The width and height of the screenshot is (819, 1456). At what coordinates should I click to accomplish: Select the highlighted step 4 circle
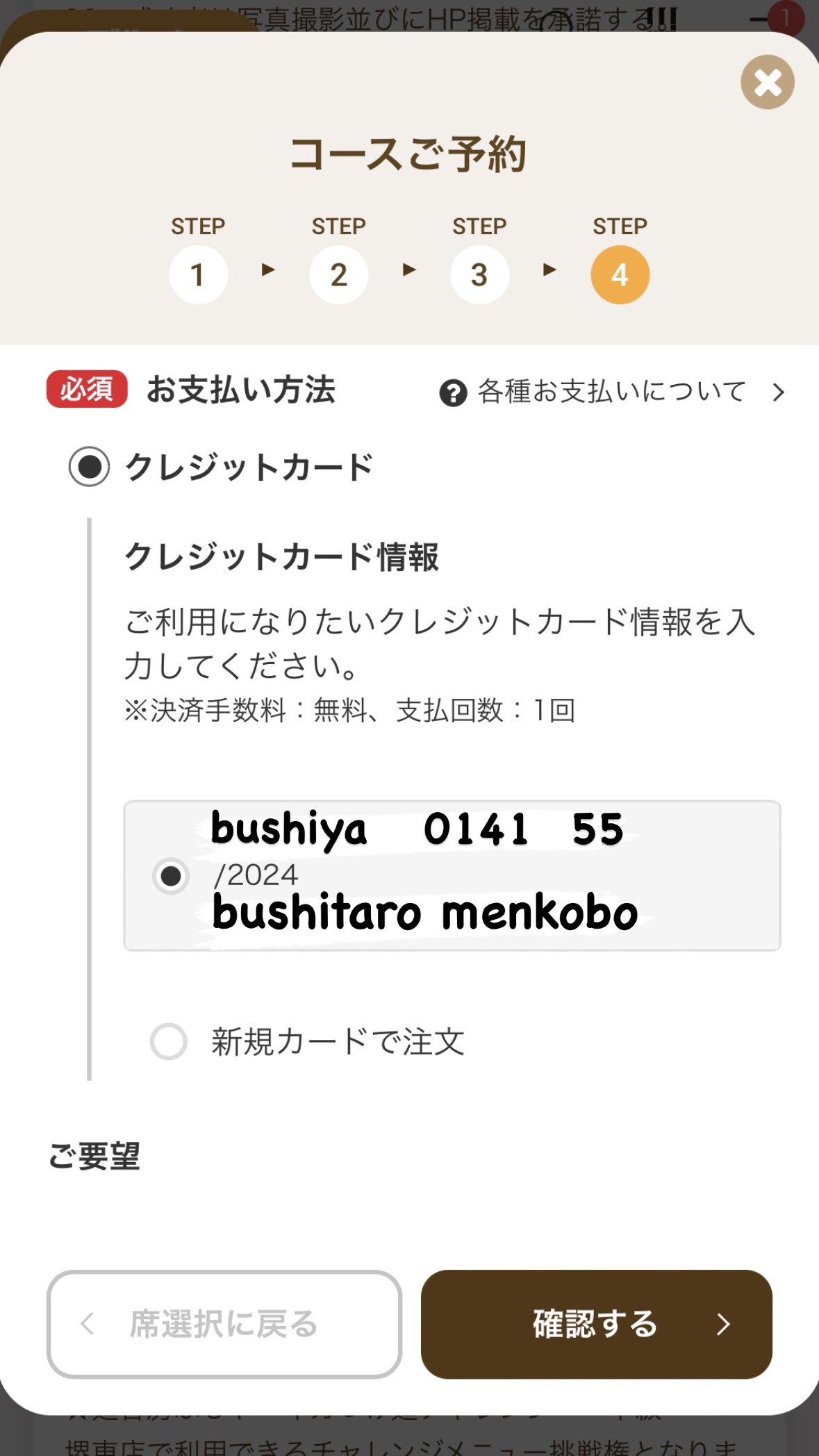tap(620, 275)
